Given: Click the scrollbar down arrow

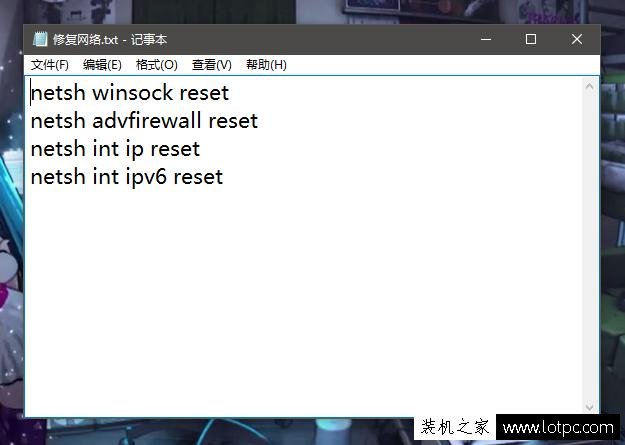Looking at the screenshot, I should click(590, 407).
